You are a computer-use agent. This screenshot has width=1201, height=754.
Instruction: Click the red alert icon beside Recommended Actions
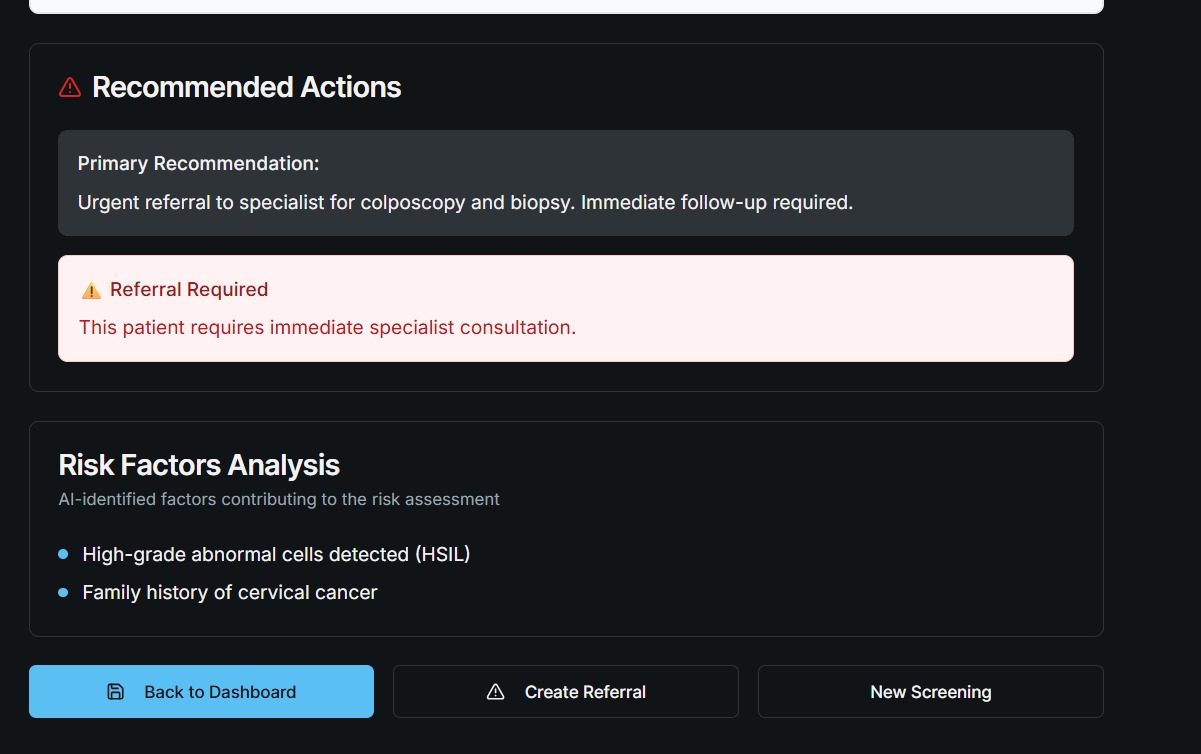(70, 88)
